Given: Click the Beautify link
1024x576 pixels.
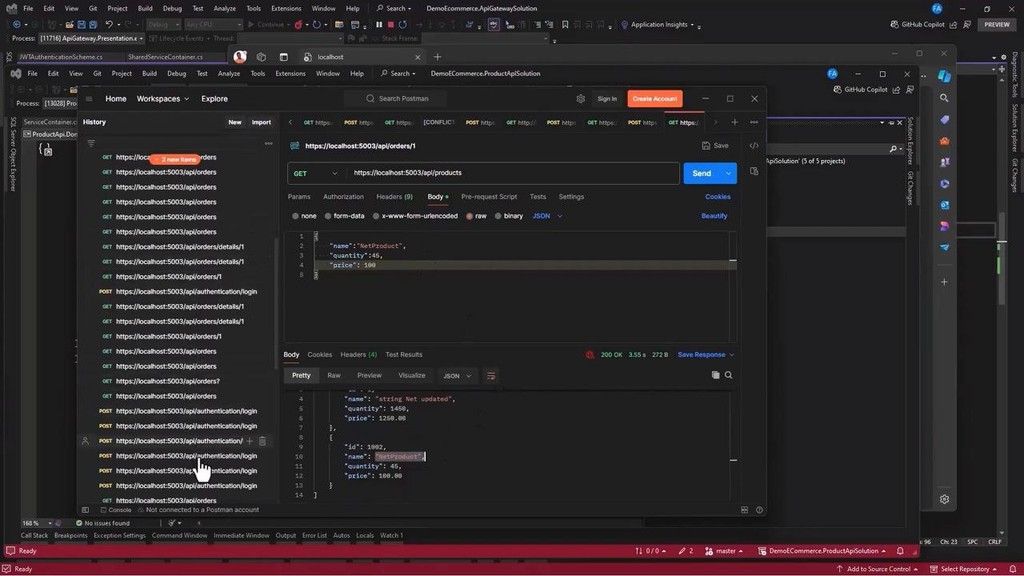Looking at the screenshot, I should coord(714,216).
